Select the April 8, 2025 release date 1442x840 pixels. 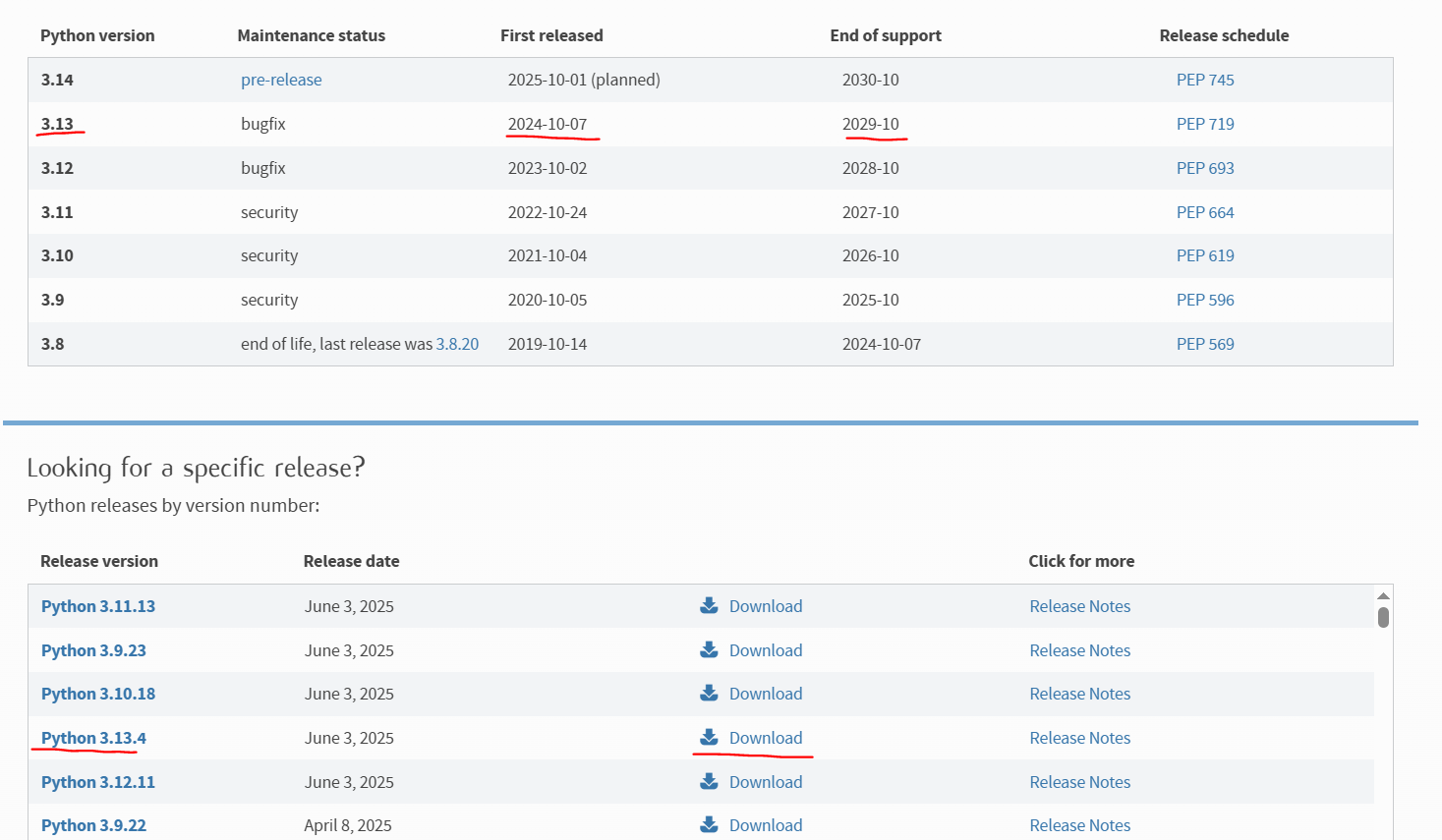tap(348, 825)
